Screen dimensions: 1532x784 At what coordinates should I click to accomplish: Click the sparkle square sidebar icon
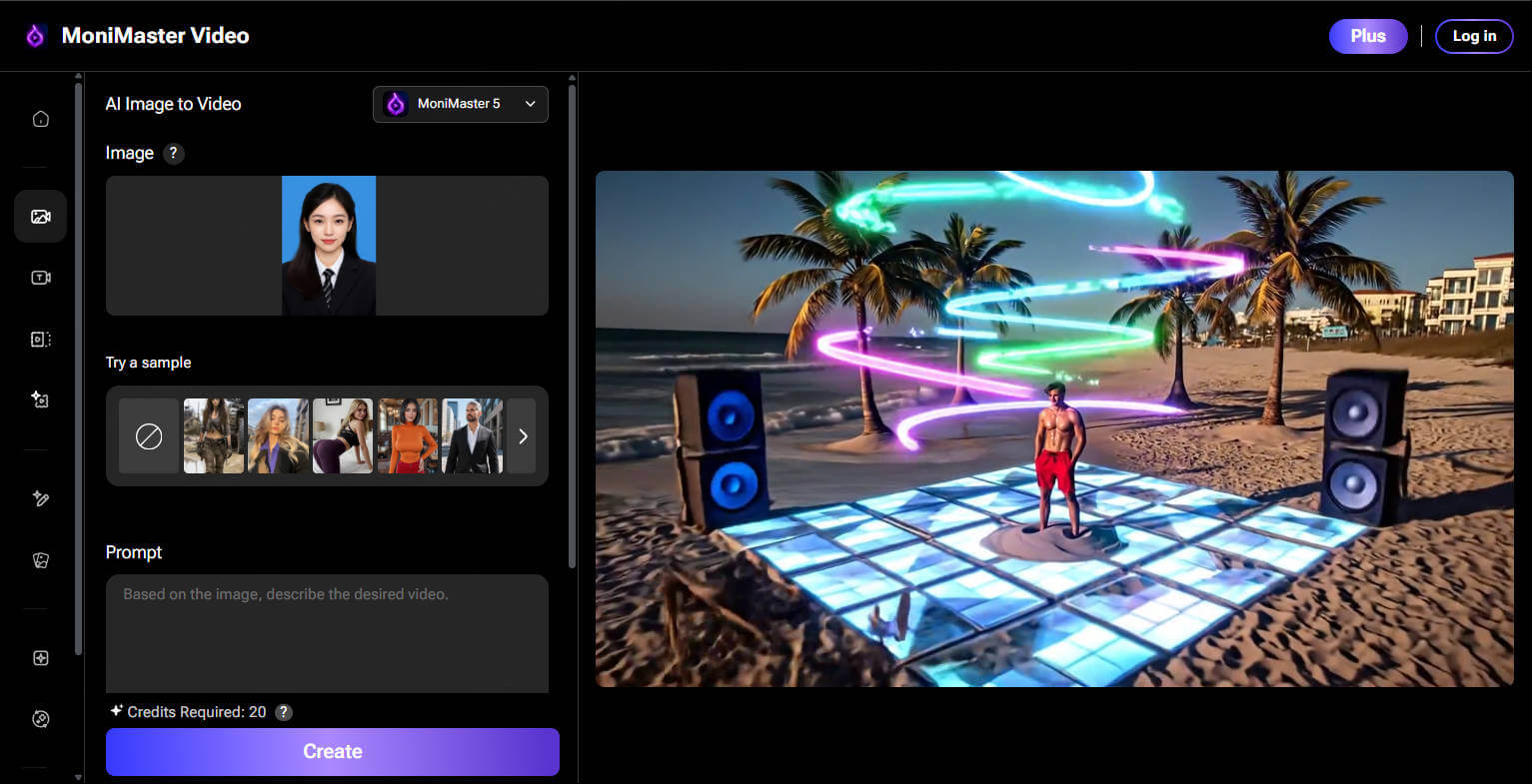41,658
